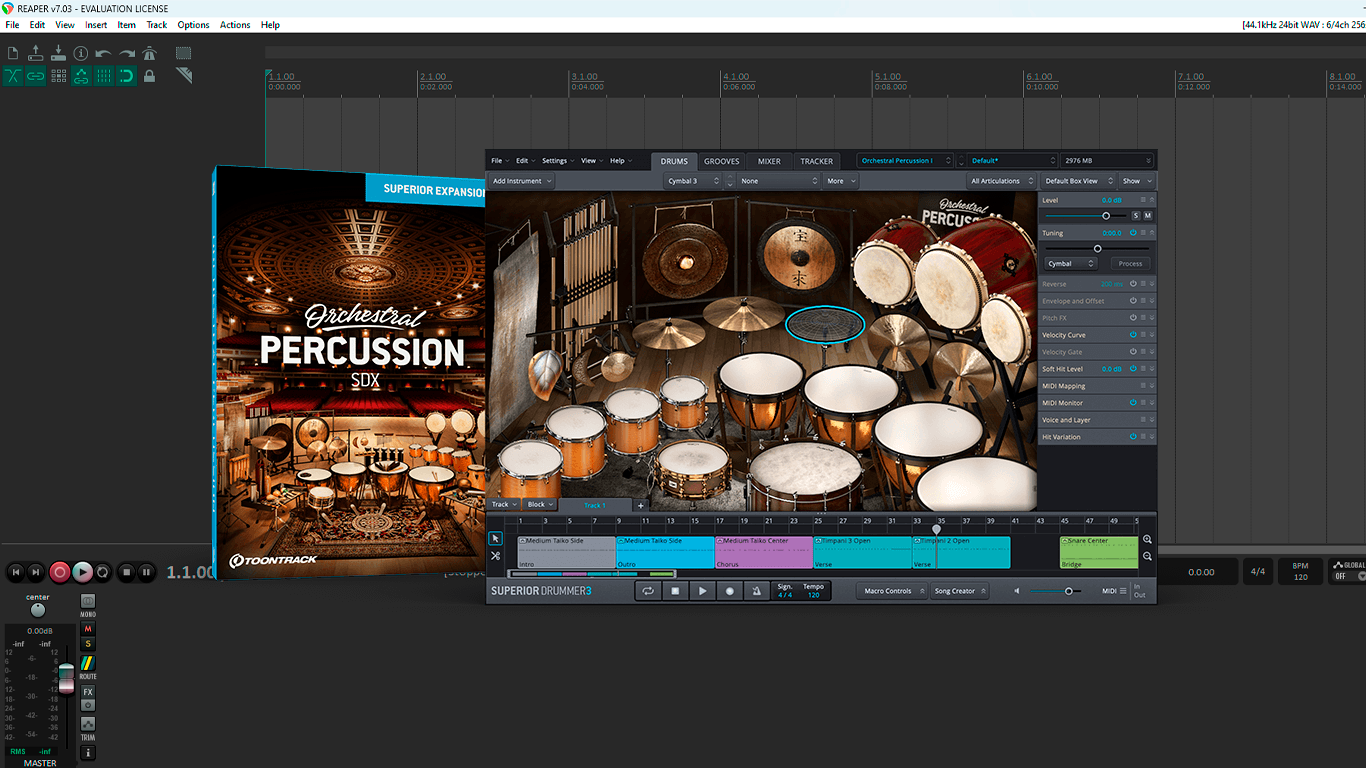1366x768 pixels.
Task: Toggle item grouping chain-link icon
Action: pos(36,76)
